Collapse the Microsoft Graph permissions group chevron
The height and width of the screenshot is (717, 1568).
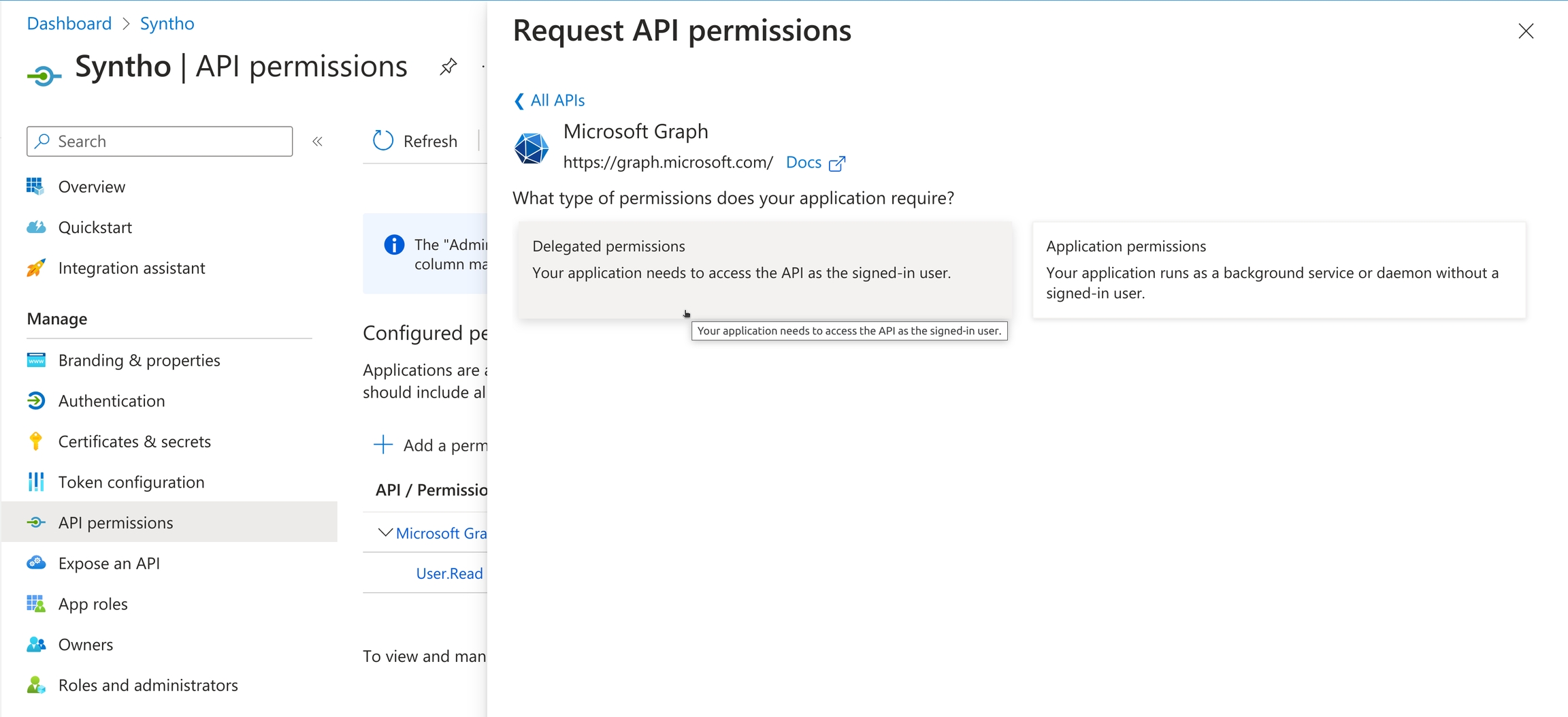tap(385, 532)
